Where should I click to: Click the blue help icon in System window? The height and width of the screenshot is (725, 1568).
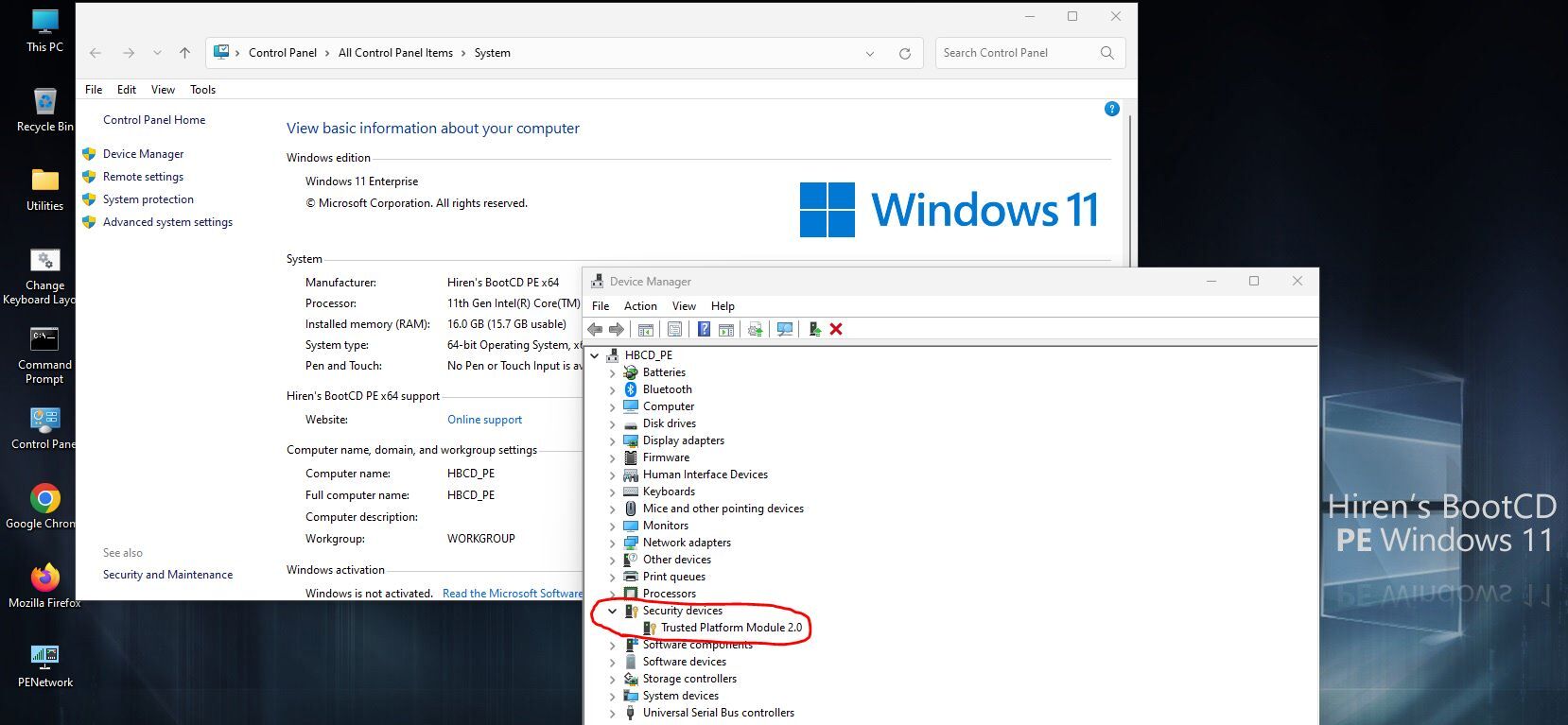point(1112,109)
